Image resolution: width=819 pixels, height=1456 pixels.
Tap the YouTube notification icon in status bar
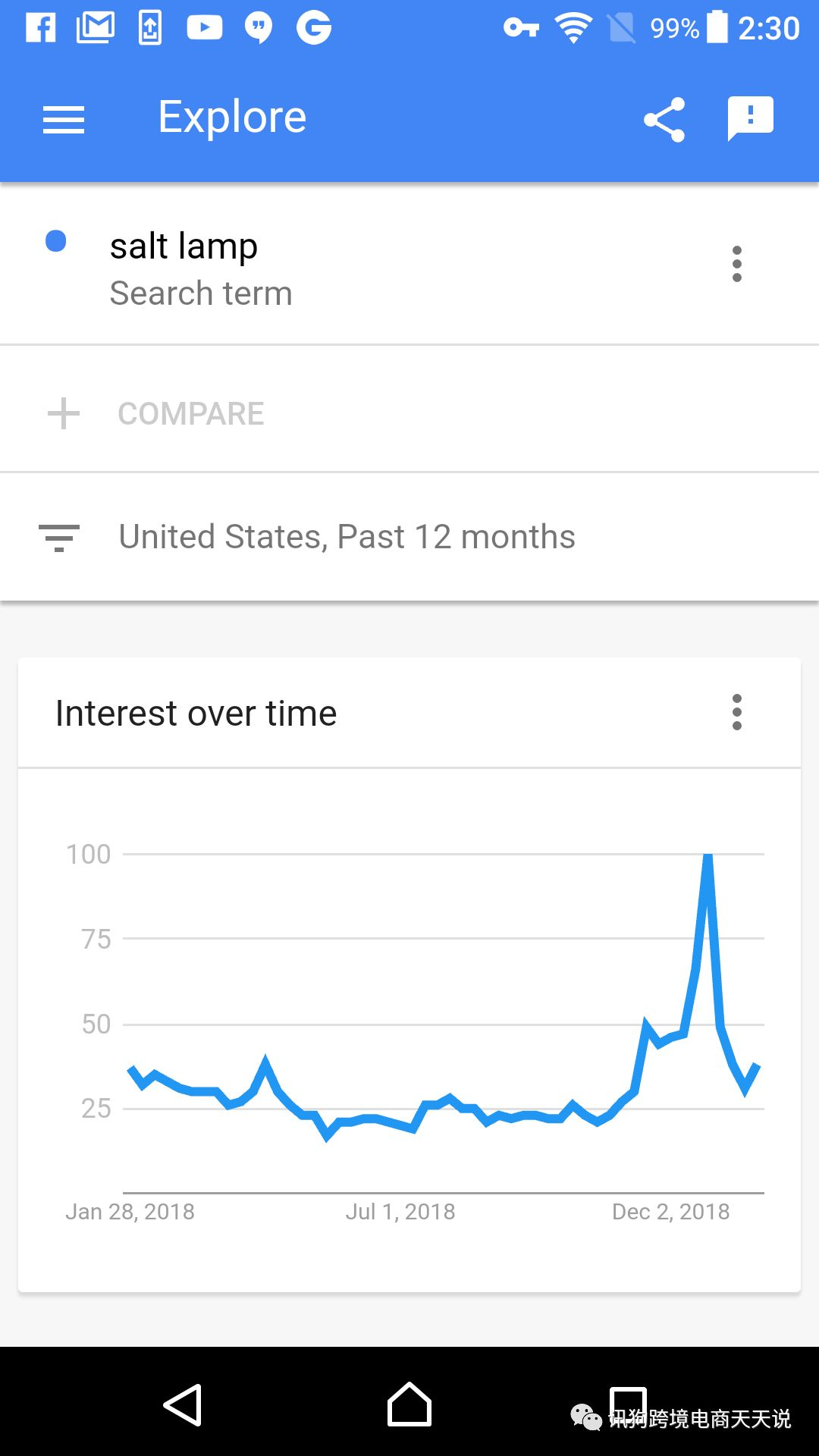[x=205, y=28]
